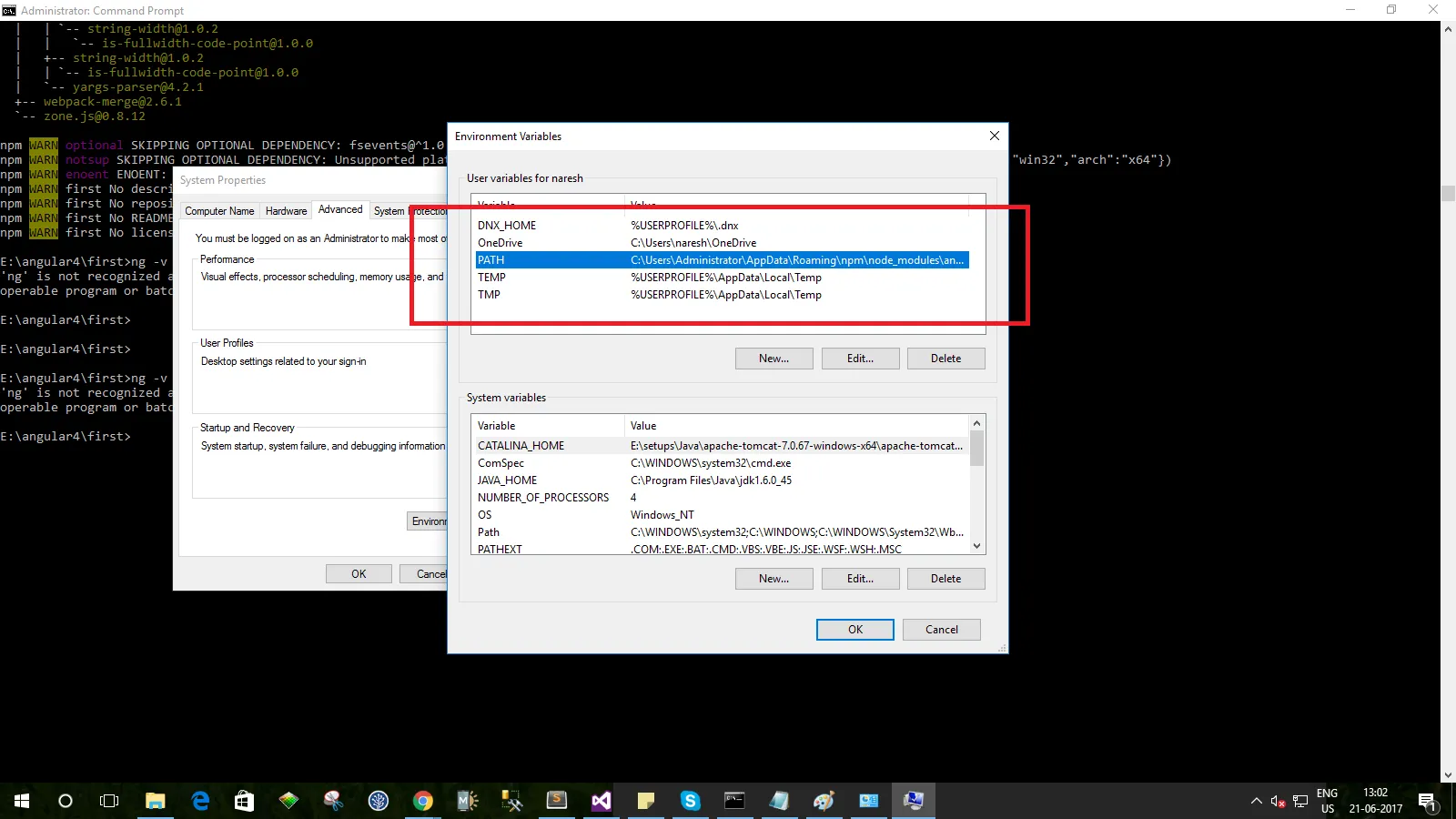Click system variables list scroll up arrow

pyautogui.click(x=976, y=423)
